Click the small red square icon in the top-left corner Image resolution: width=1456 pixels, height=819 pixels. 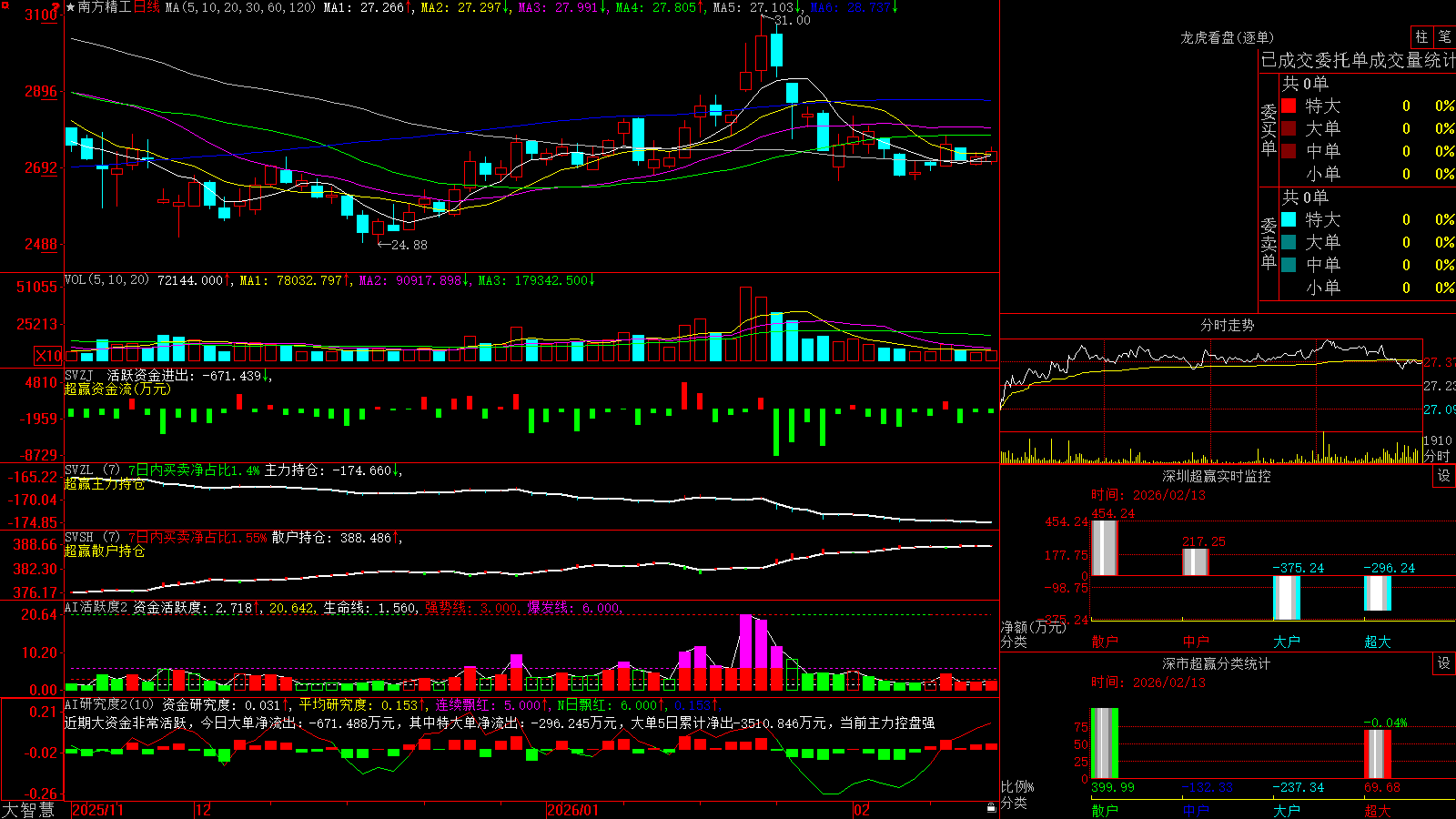pos(5,5)
